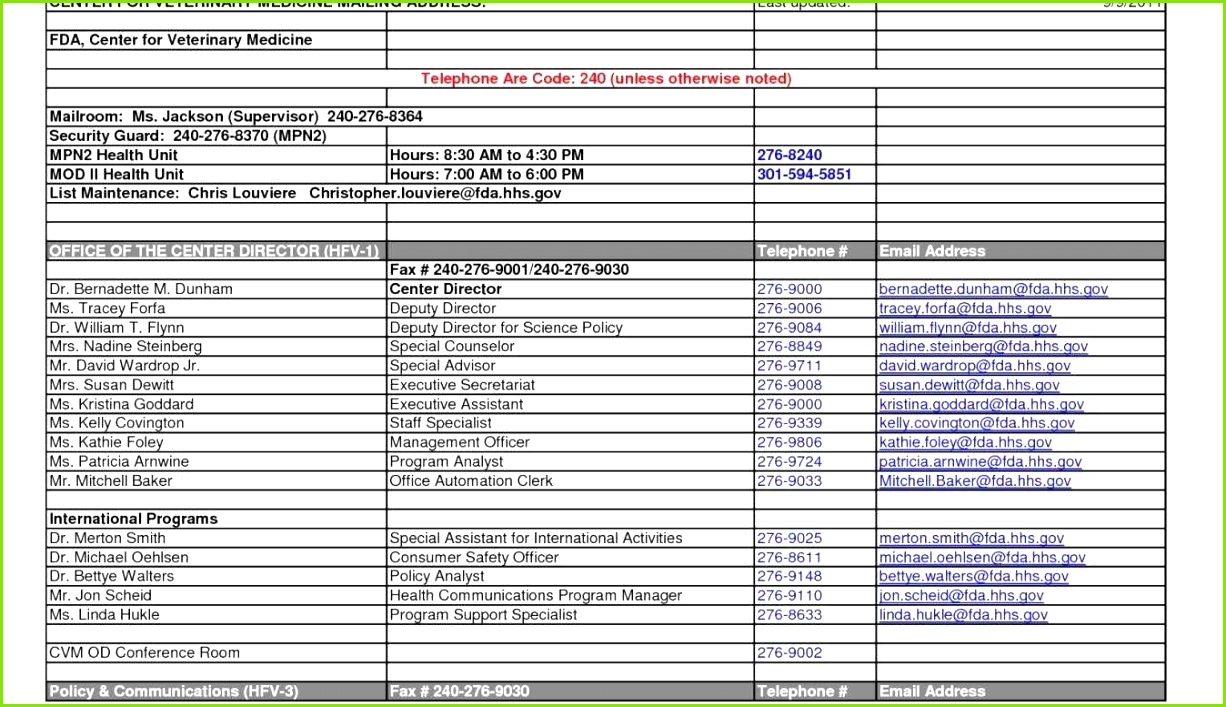The width and height of the screenshot is (1226, 707).
Task: Select the 301-594-5851 phone number cell
Action: coord(804,174)
